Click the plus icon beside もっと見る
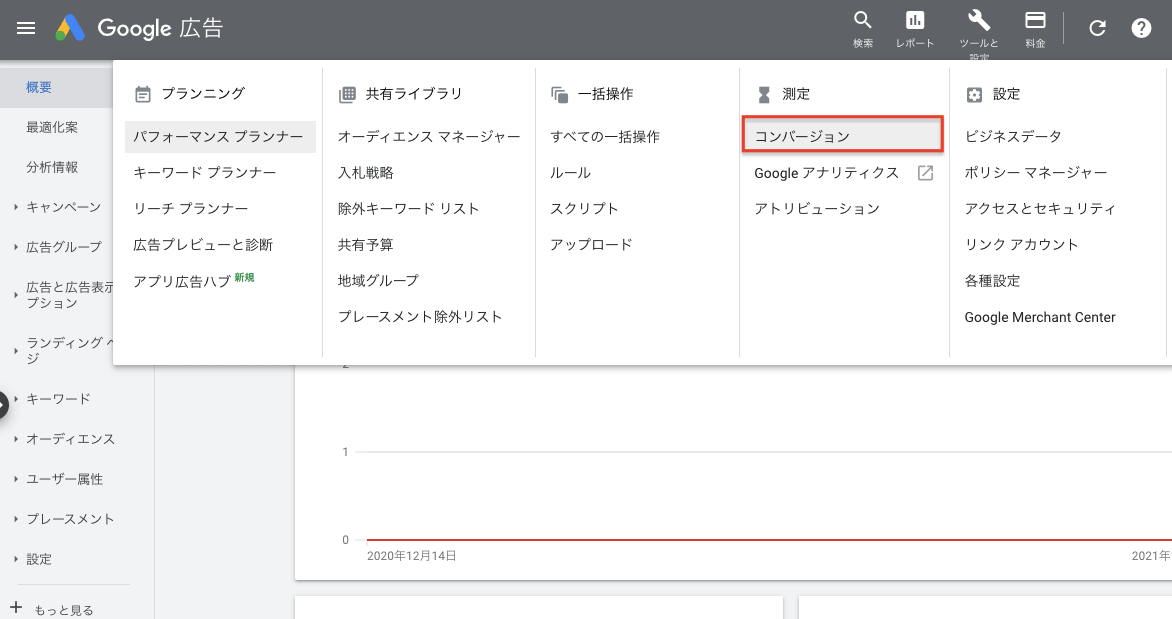 click(x=16, y=608)
